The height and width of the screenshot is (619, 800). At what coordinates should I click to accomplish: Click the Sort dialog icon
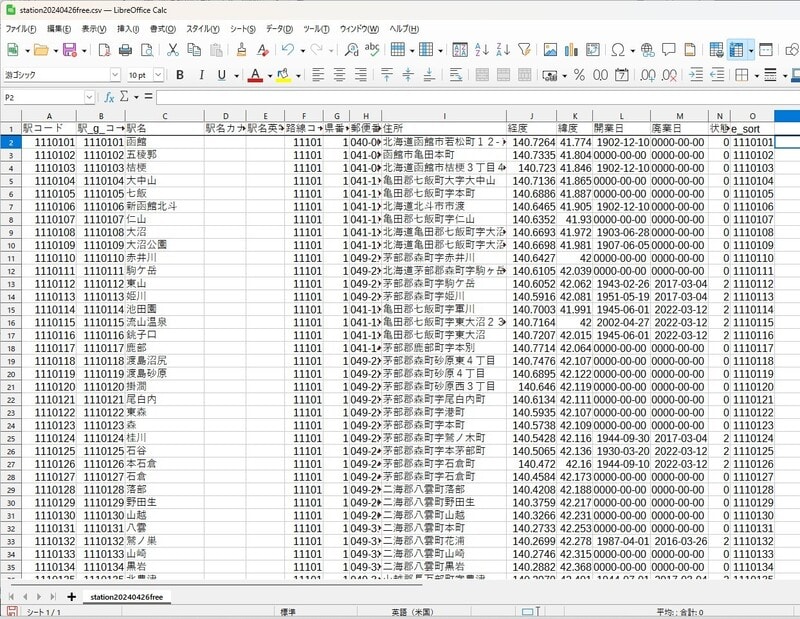(460, 49)
